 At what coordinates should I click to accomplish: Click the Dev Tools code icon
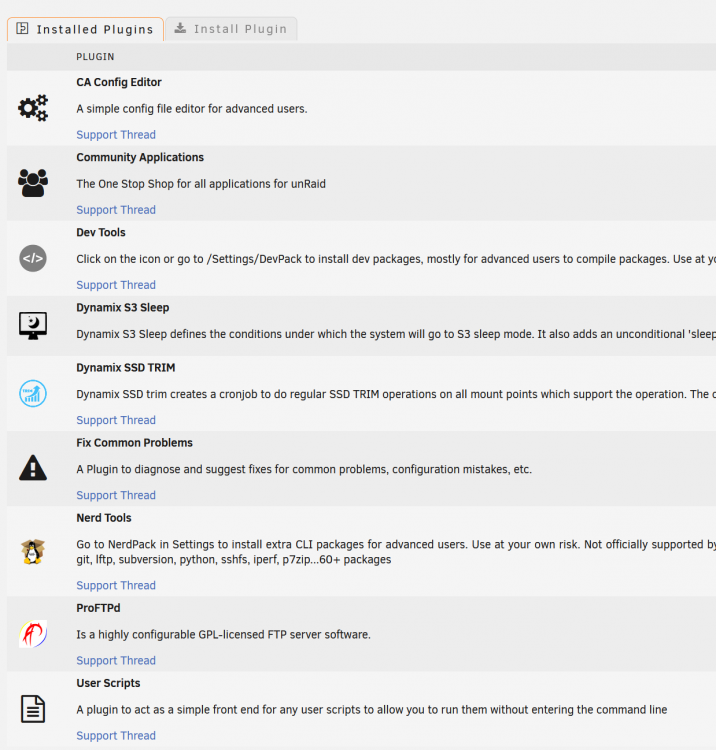point(33,258)
